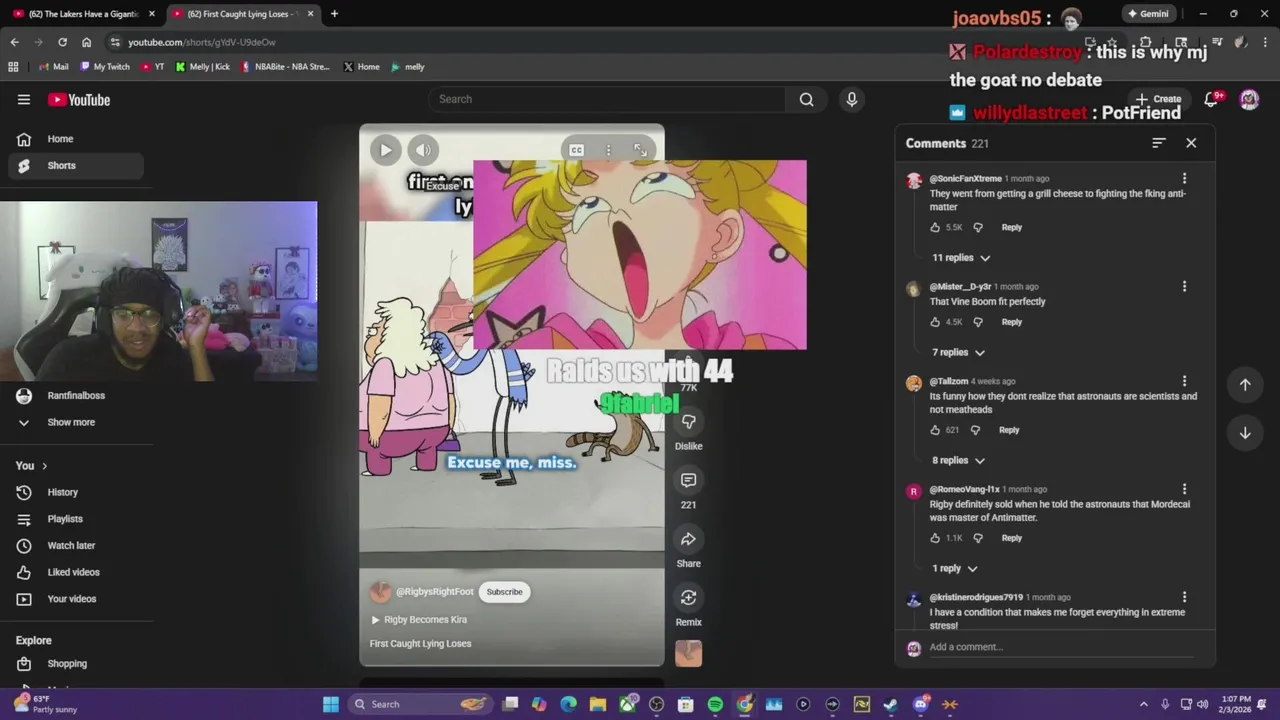
Task: Open options for the @Mister__D-y3r comment
Action: [1185, 287]
